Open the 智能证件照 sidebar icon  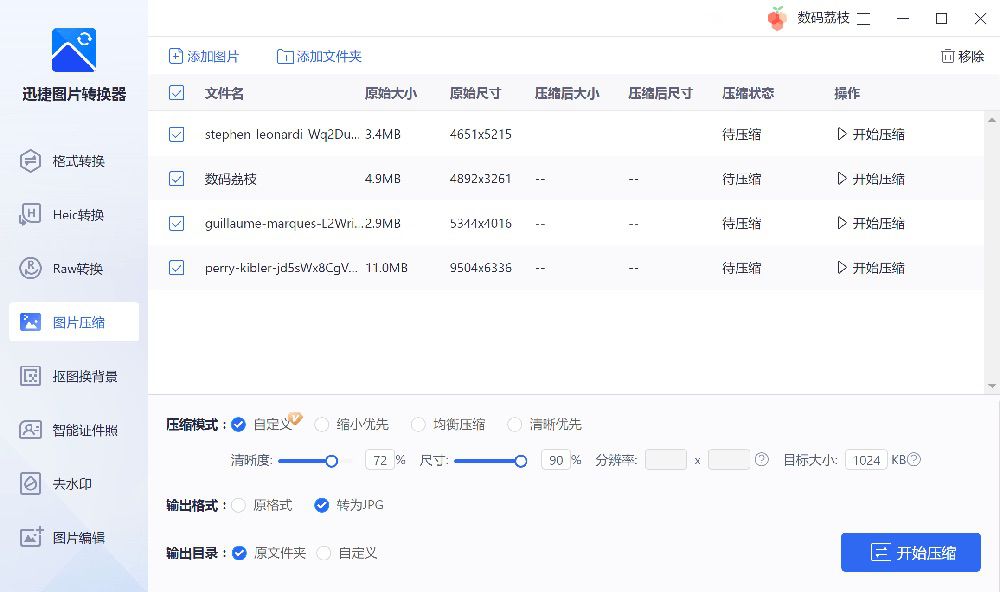pos(30,430)
